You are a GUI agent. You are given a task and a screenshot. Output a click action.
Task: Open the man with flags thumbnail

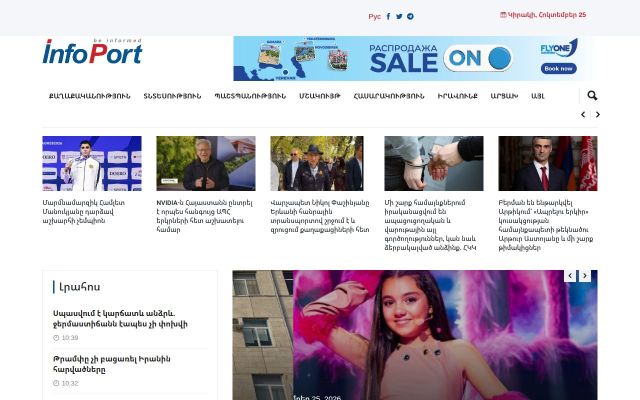click(x=548, y=163)
